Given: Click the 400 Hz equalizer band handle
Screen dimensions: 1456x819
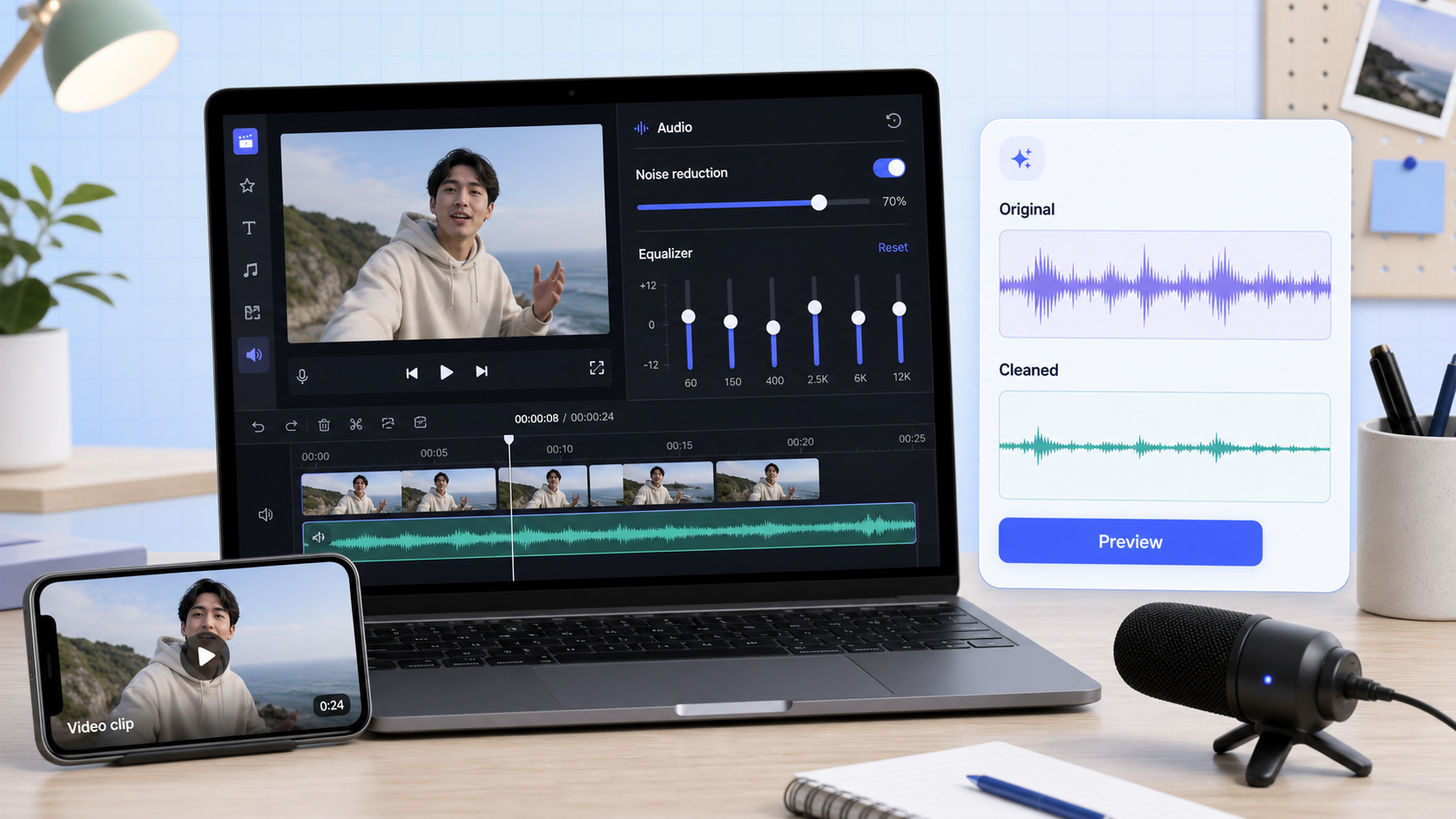Looking at the screenshot, I should (x=772, y=328).
